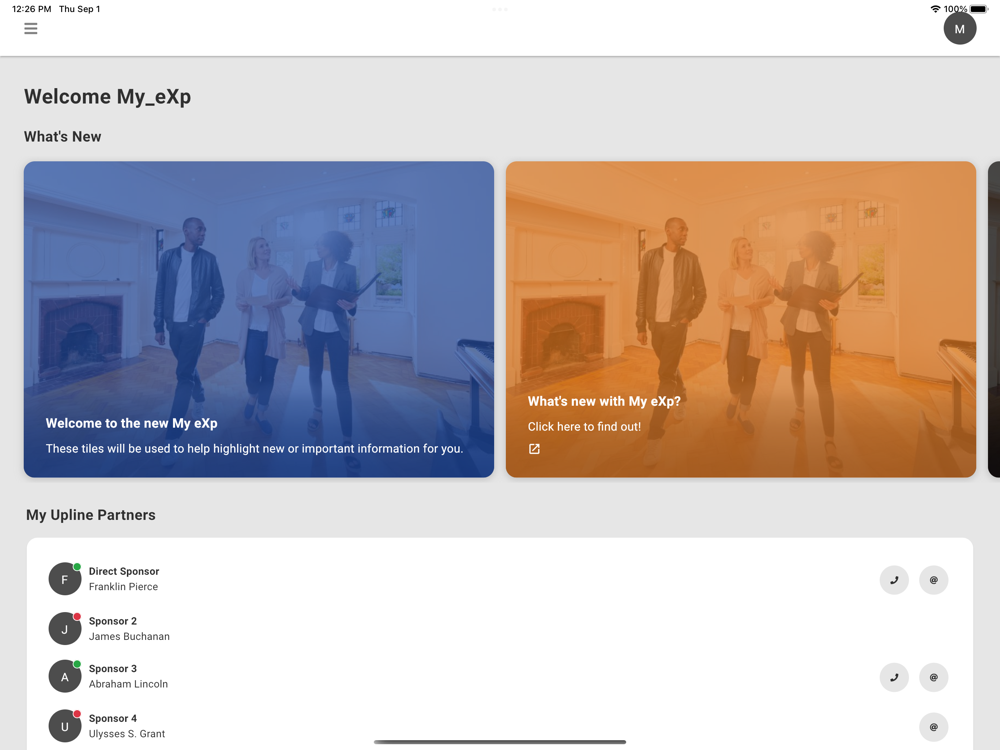
Task: Open the blue 'Welcome to the new My eXp' tile
Action: point(259,319)
